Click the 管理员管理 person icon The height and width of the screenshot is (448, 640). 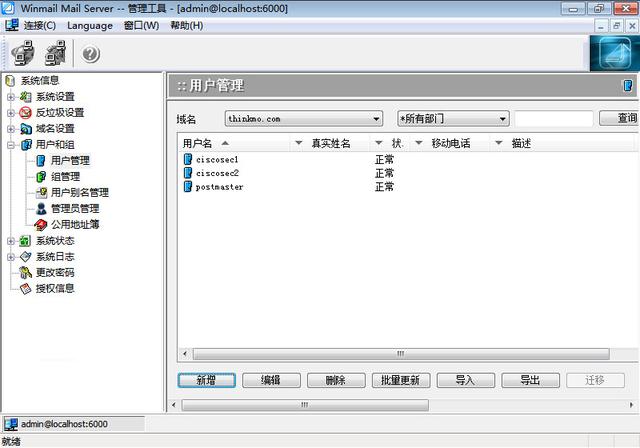click(x=41, y=209)
